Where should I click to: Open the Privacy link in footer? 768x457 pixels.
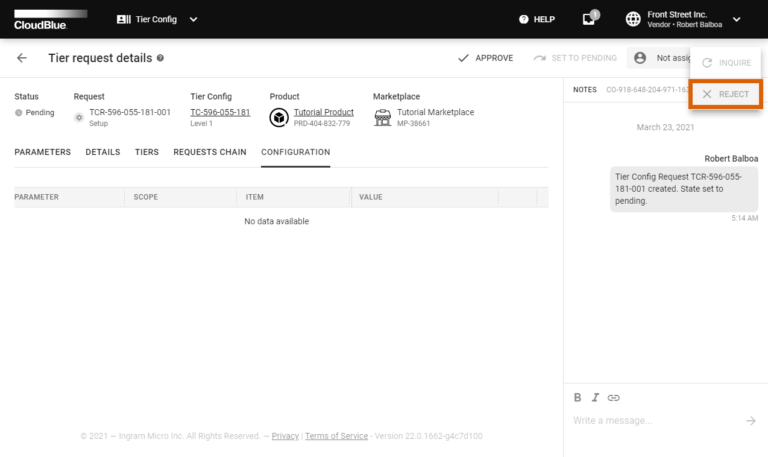pos(285,436)
